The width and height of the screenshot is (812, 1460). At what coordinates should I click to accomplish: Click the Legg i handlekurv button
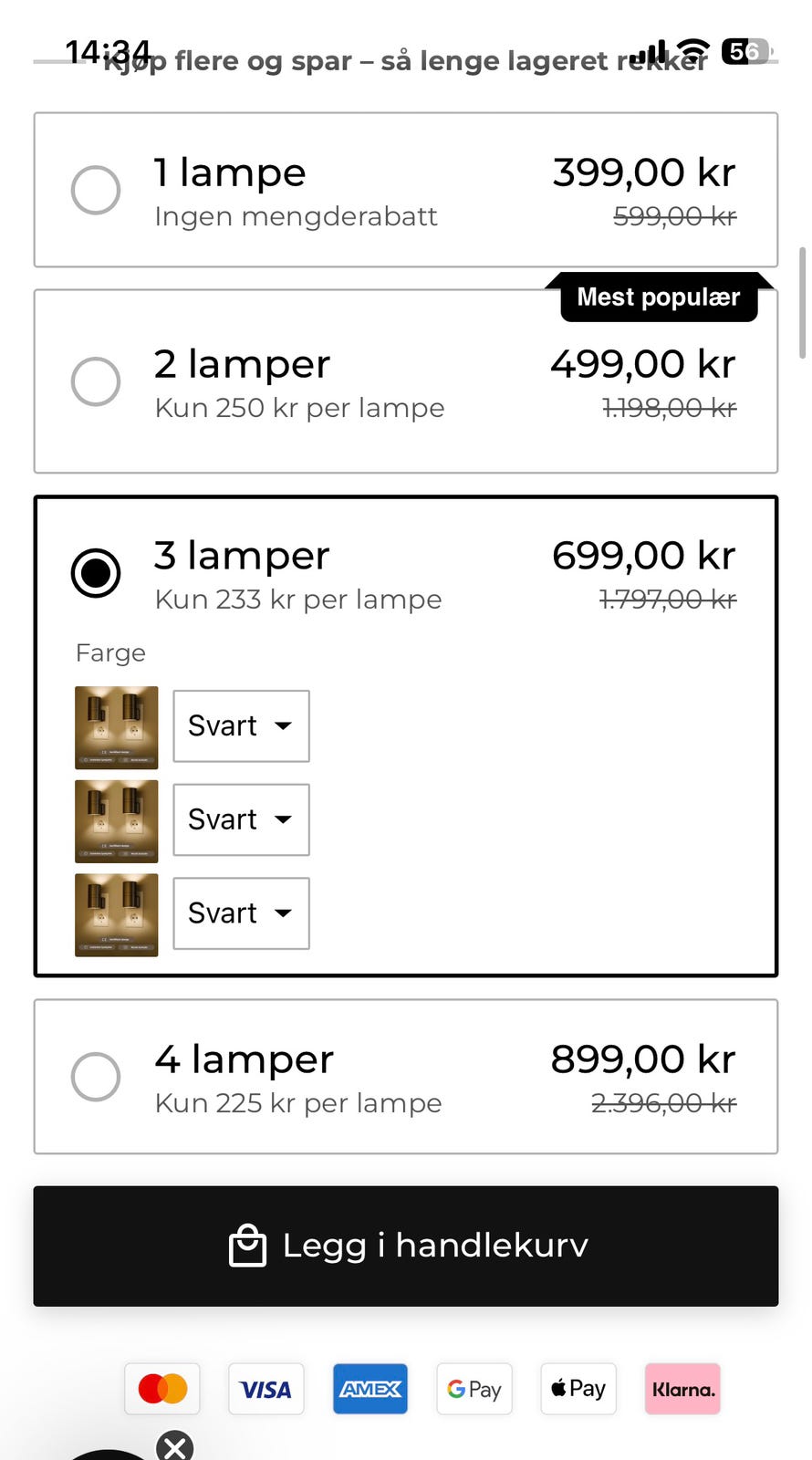click(406, 1246)
